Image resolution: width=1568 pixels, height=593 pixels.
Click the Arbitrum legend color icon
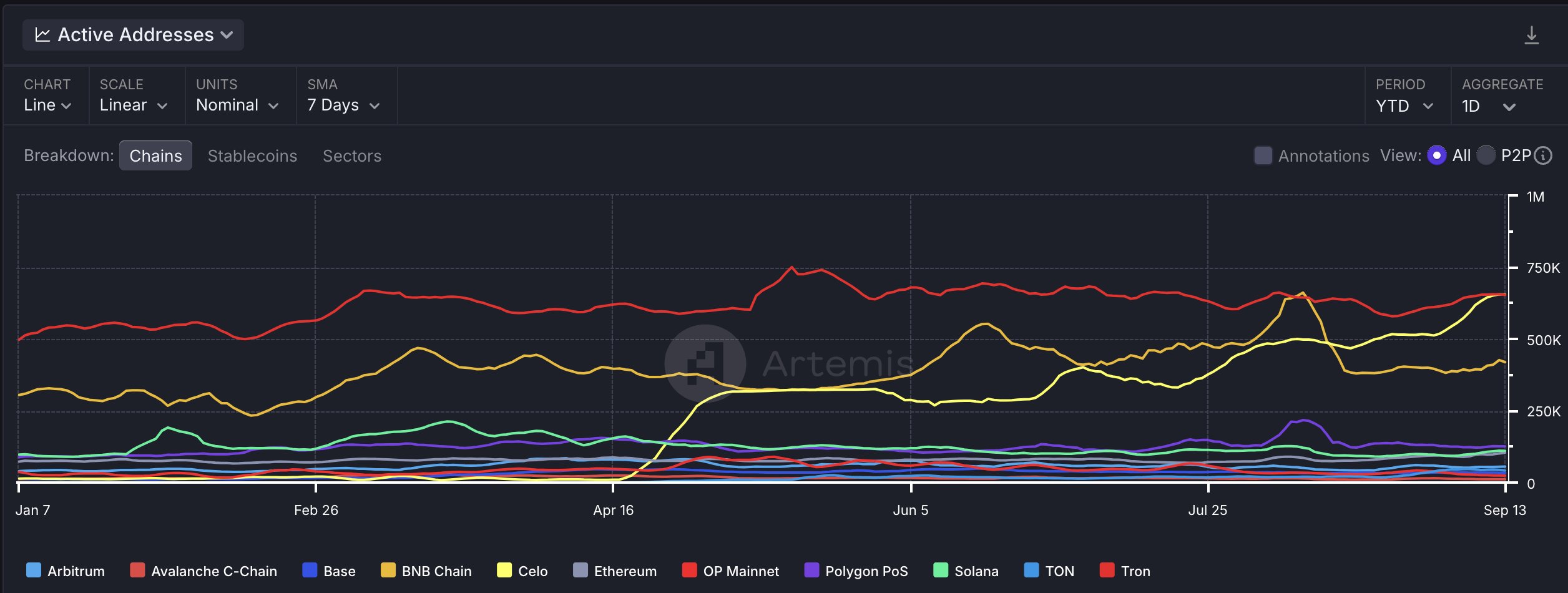pyautogui.click(x=34, y=571)
